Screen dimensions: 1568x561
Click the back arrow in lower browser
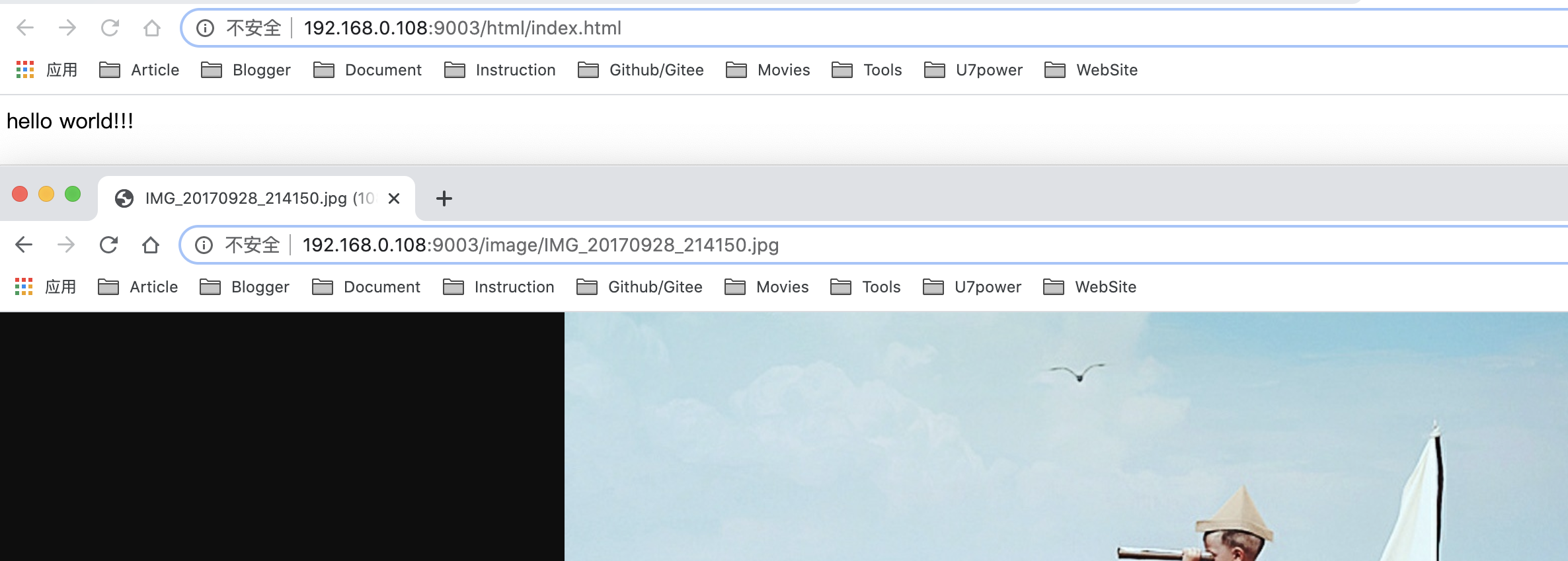tap(24, 245)
